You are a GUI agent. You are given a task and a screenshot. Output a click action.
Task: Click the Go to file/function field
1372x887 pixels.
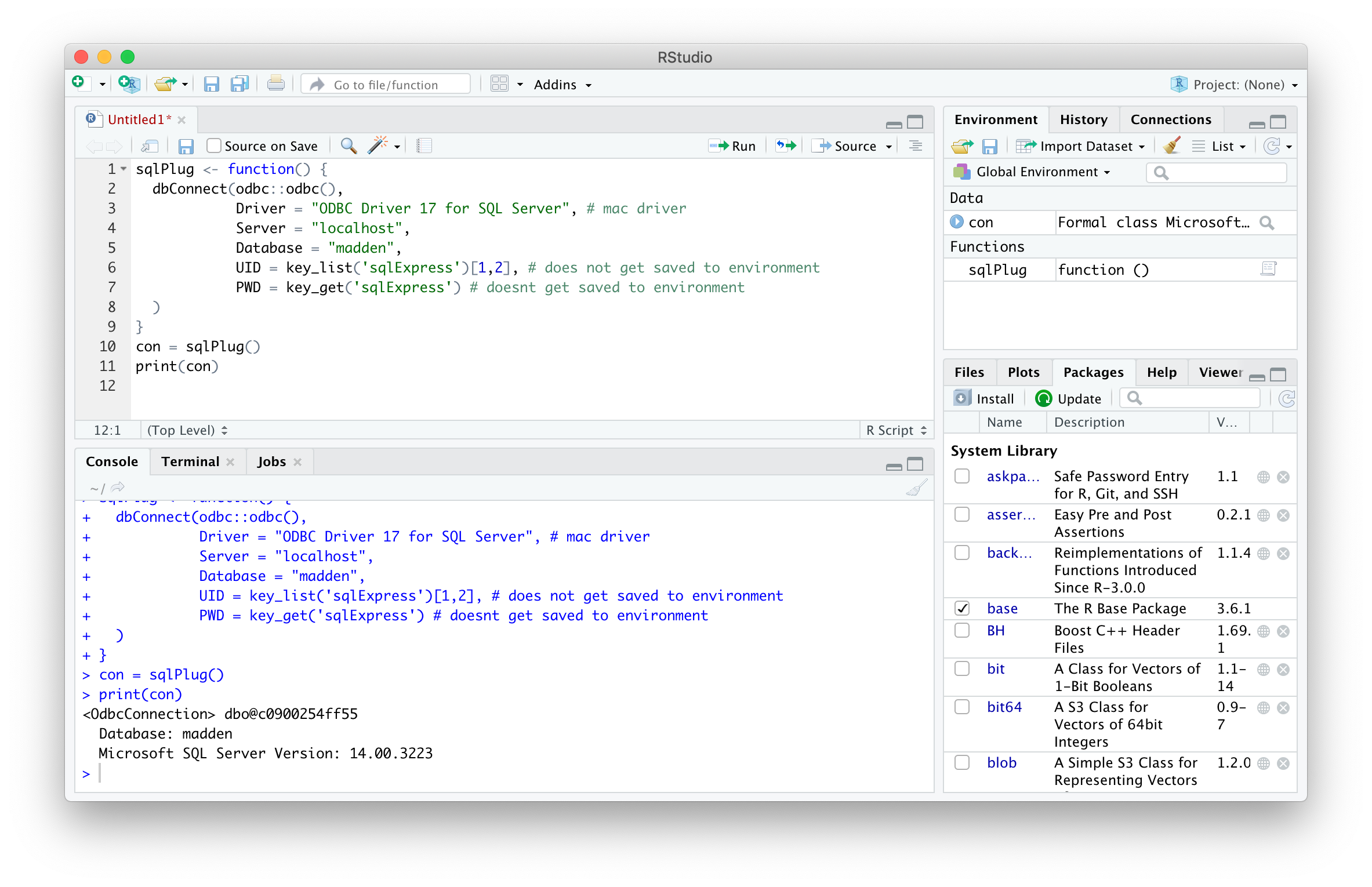(386, 85)
